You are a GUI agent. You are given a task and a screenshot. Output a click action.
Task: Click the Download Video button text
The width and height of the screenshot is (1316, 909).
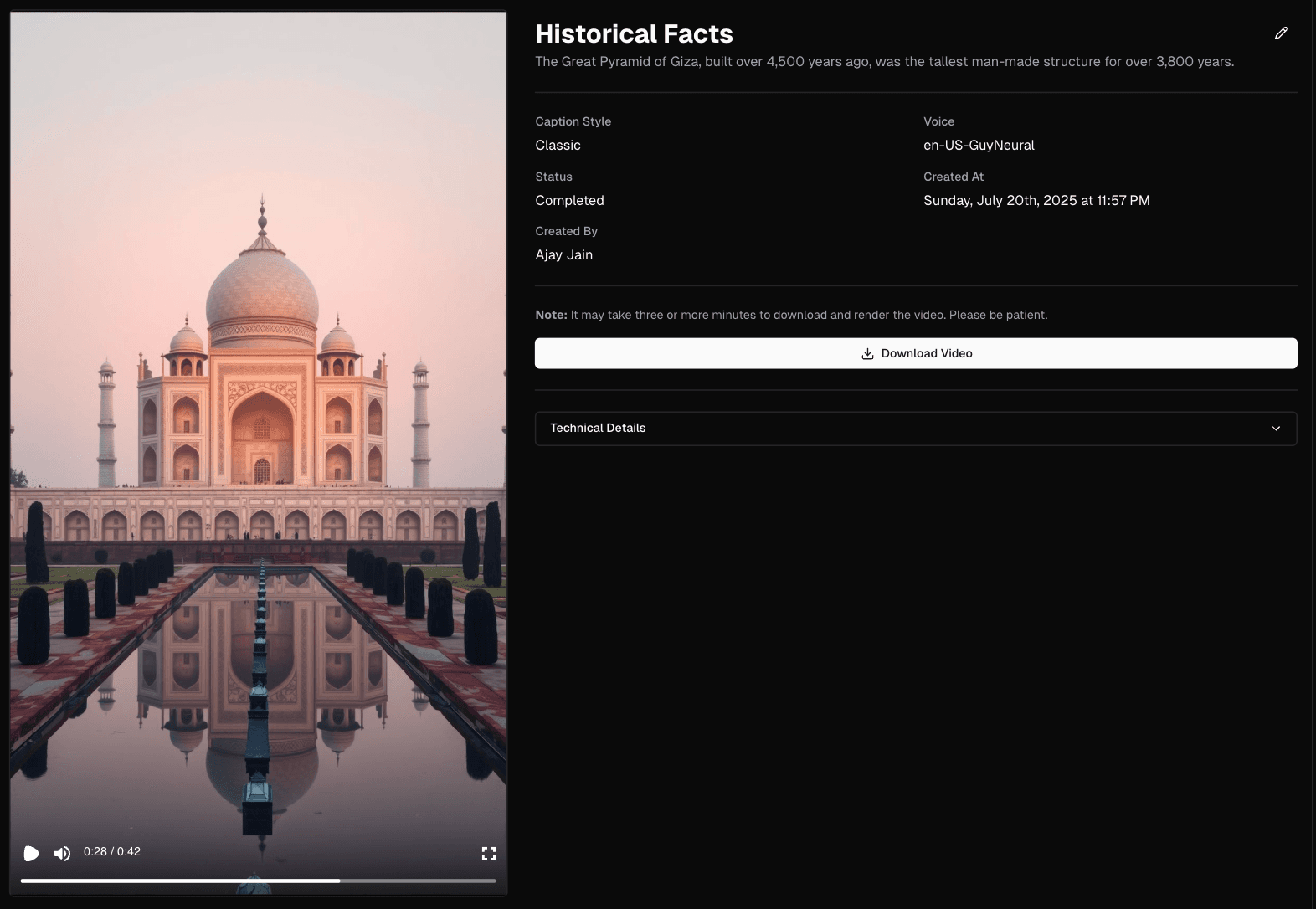tap(927, 353)
